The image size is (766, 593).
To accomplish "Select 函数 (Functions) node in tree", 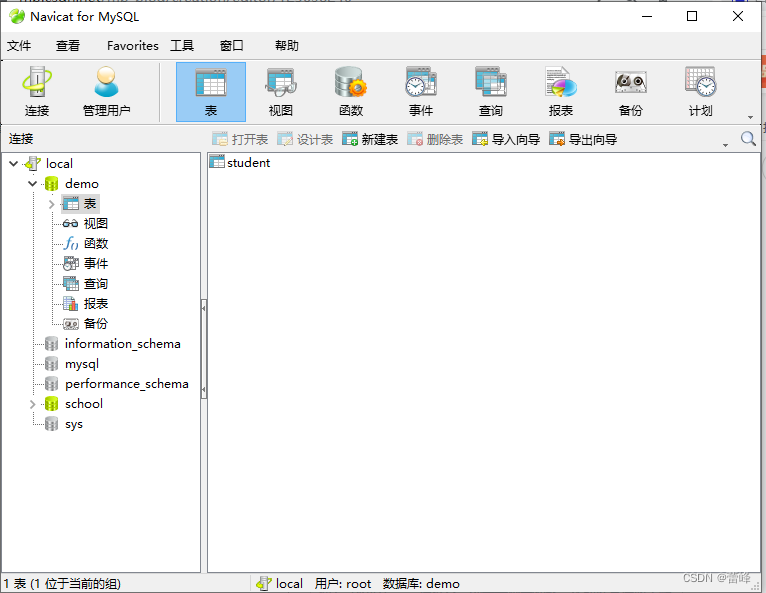I will tap(96, 244).
